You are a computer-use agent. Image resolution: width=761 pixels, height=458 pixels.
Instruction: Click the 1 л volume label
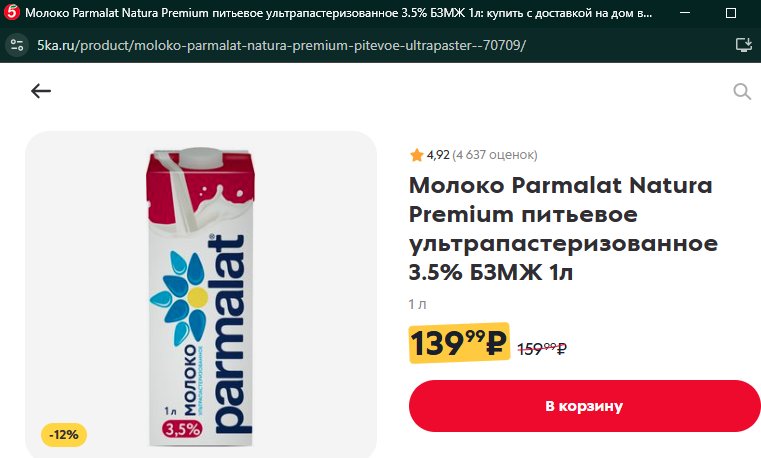pos(417,304)
